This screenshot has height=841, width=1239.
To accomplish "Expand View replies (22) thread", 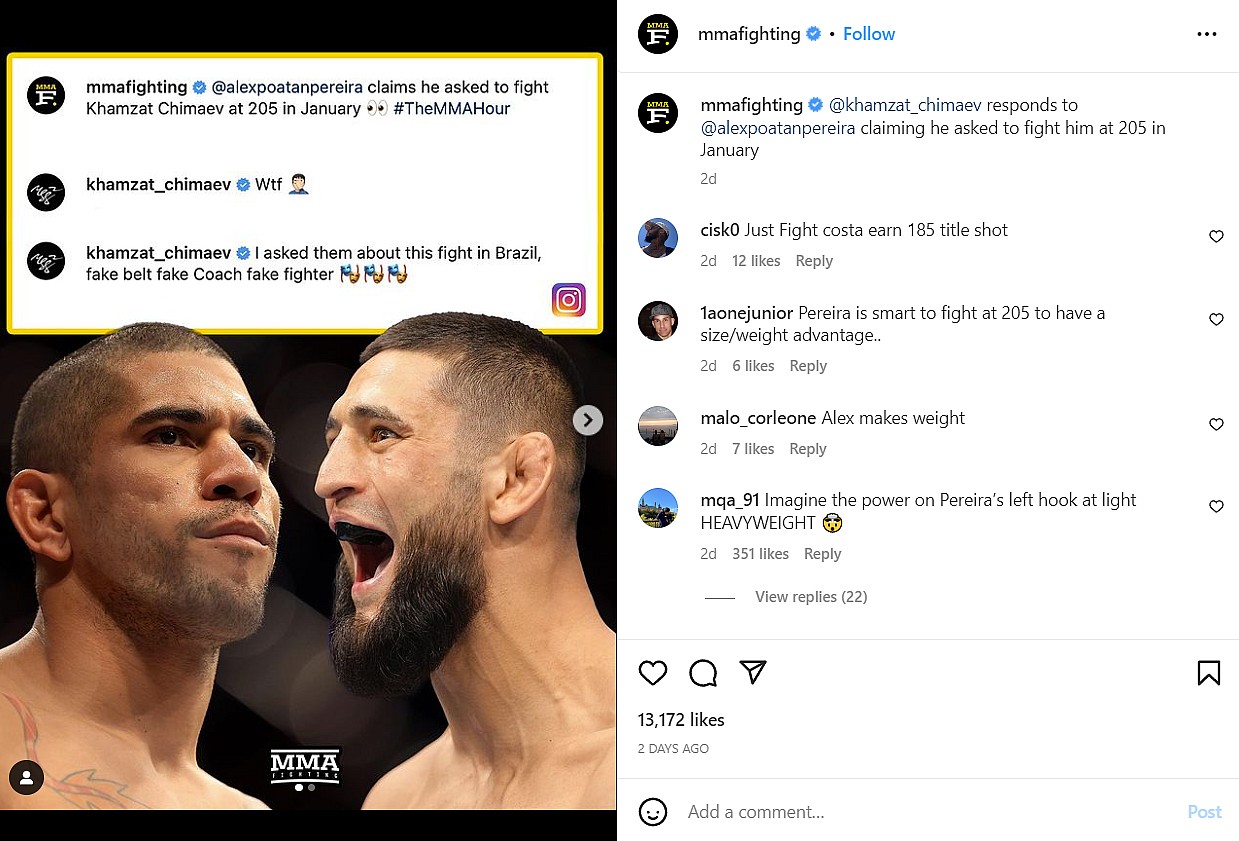I will pyautogui.click(x=810, y=597).
